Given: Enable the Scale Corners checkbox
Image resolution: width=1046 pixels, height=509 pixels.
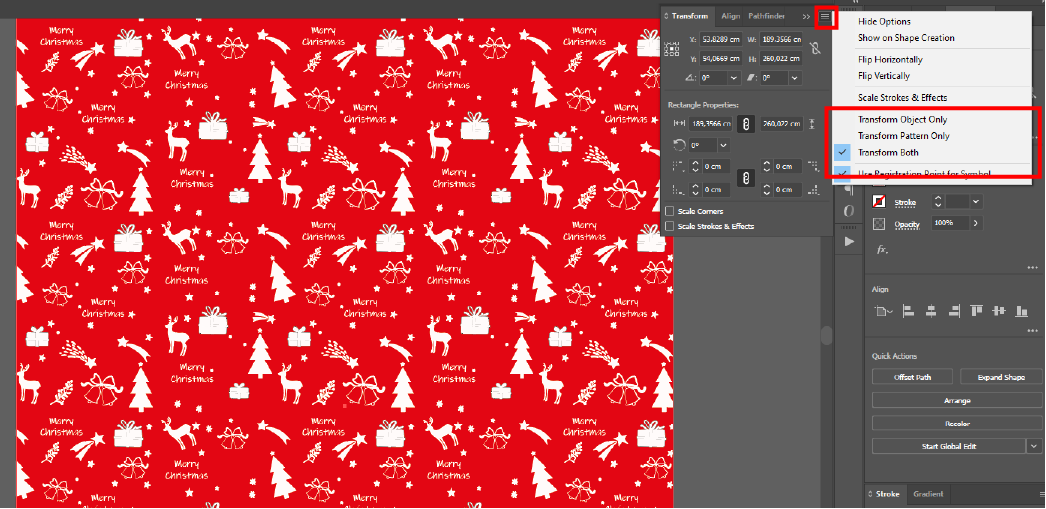Looking at the screenshot, I should 670,211.
